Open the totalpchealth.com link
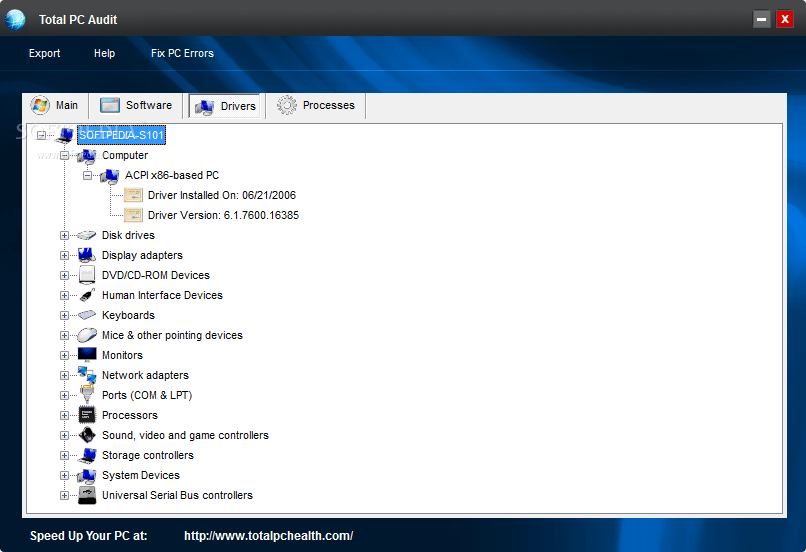Image resolution: width=806 pixels, height=552 pixels. coord(268,536)
